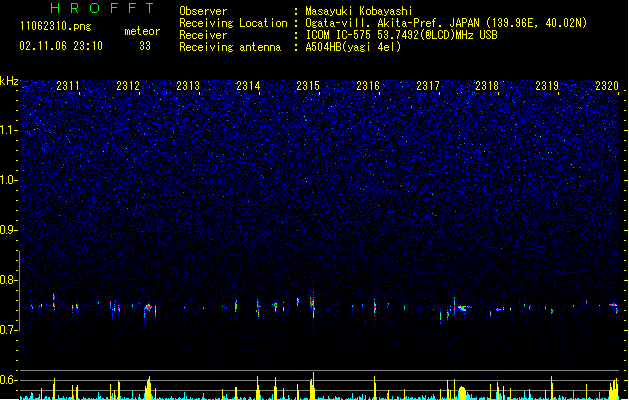Click the 2315 time marker

(x=308, y=86)
